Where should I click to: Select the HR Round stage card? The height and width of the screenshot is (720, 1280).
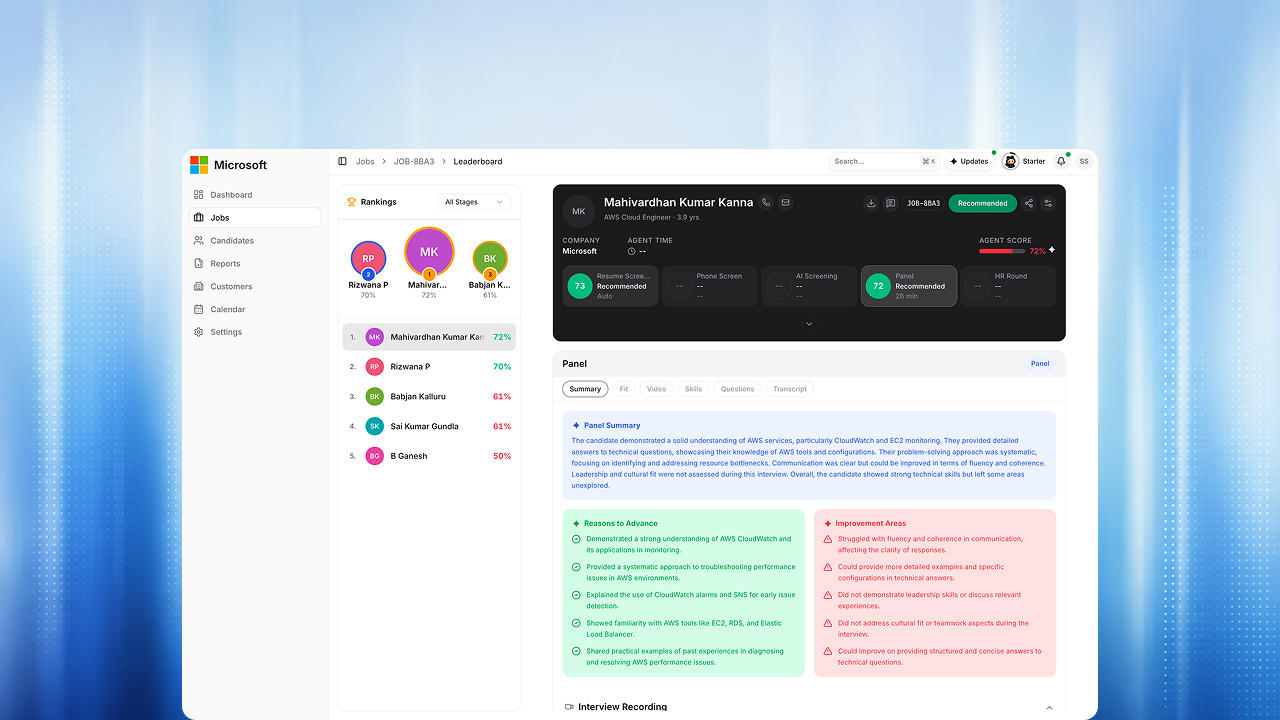[x=1009, y=286]
